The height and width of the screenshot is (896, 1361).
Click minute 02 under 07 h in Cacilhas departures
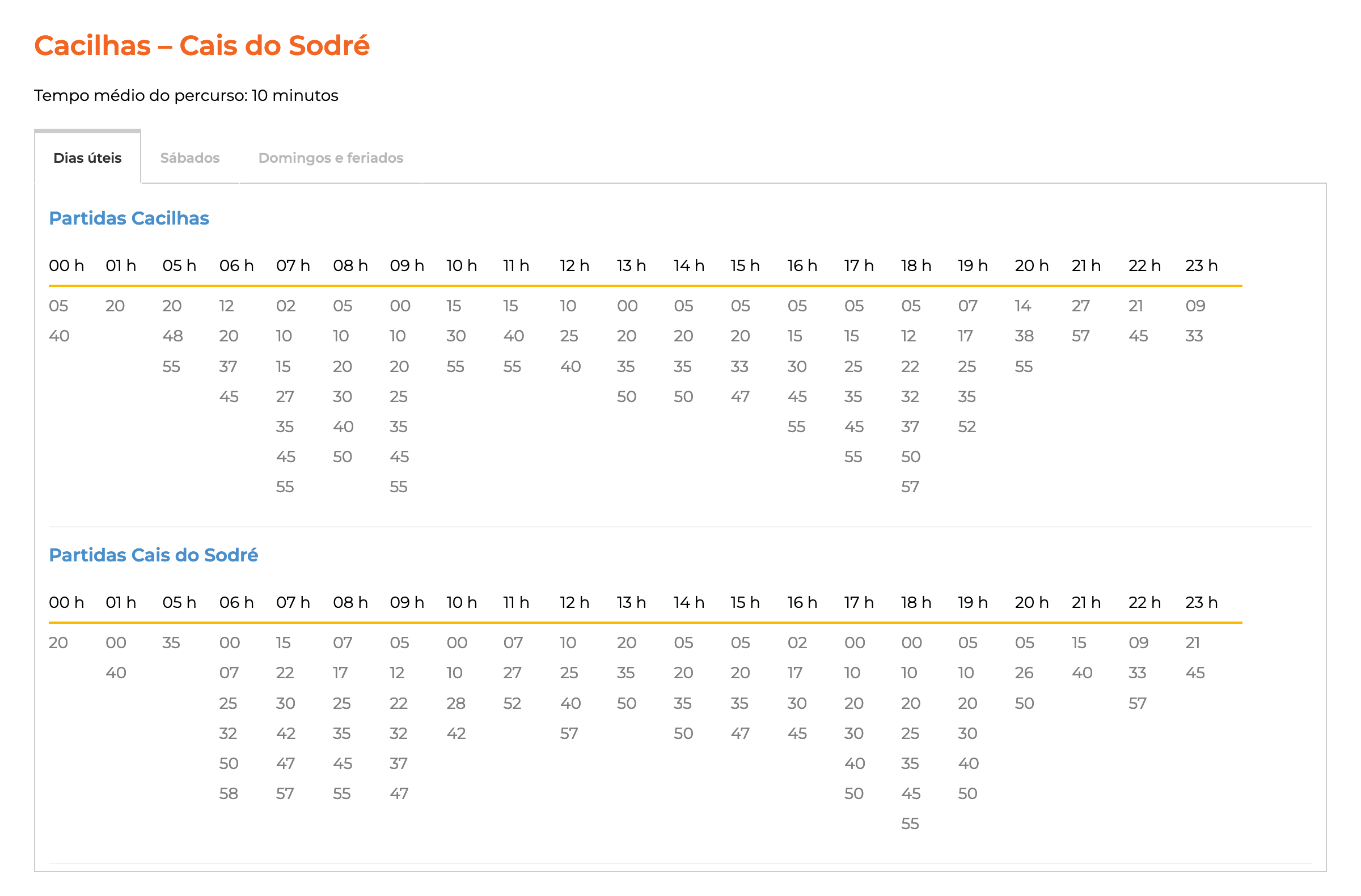pos(286,306)
